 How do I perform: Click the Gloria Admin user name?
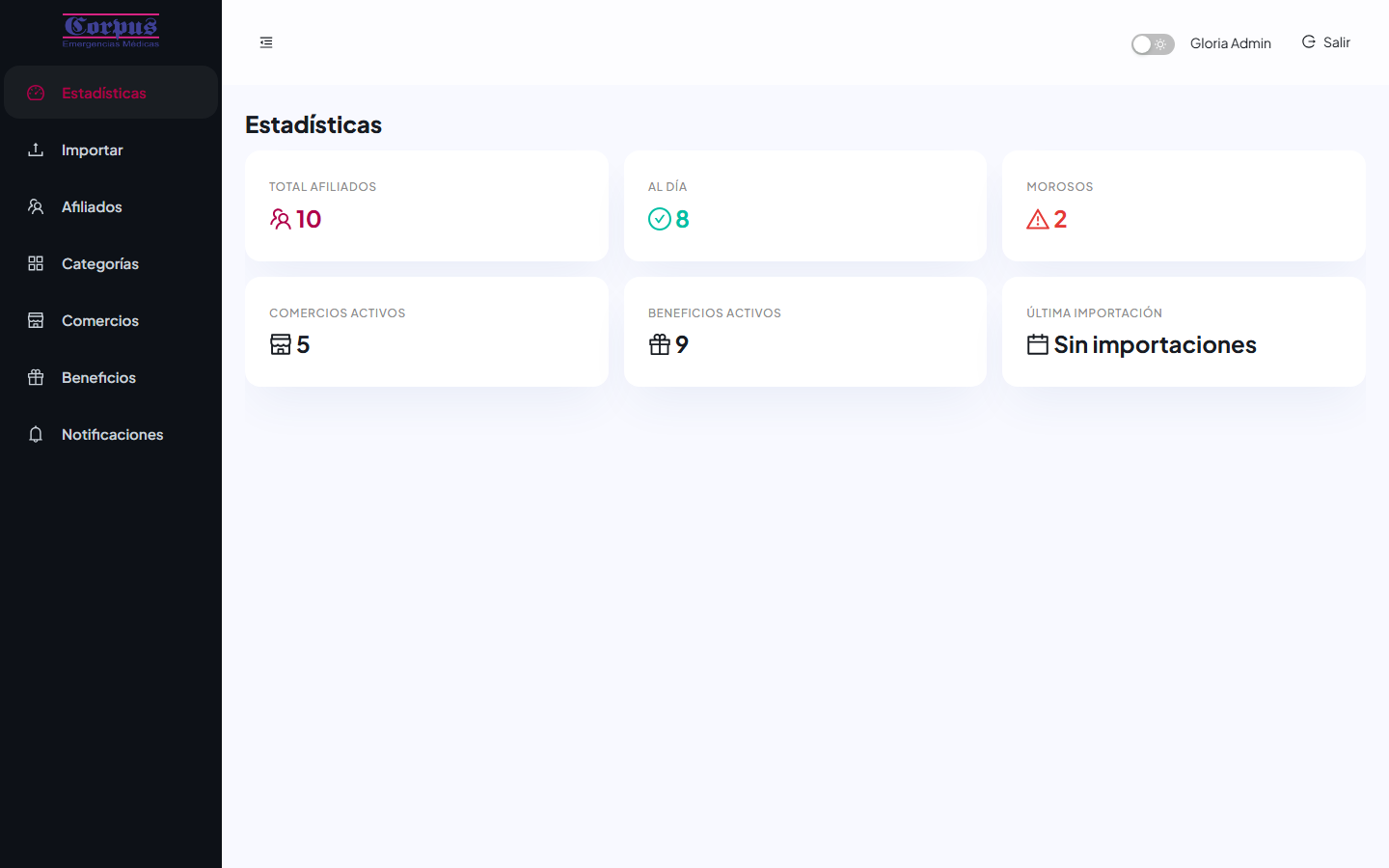pos(1231,43)
